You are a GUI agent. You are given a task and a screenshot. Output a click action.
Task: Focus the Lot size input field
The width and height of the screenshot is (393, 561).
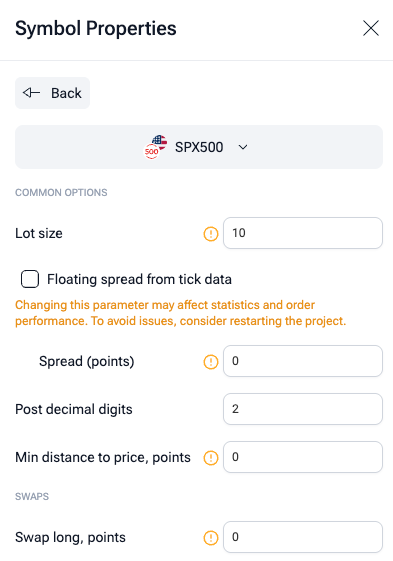(303, 233)
